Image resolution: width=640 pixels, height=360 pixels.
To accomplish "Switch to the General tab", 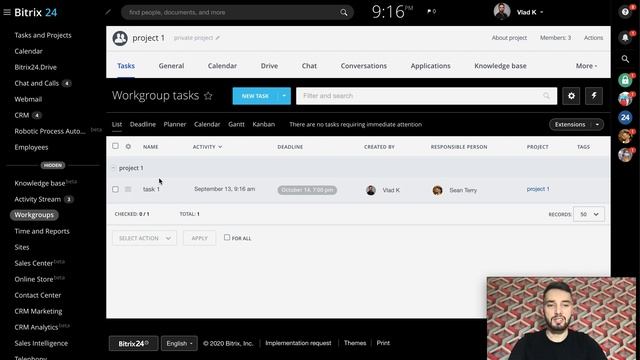I will [171, 66].
